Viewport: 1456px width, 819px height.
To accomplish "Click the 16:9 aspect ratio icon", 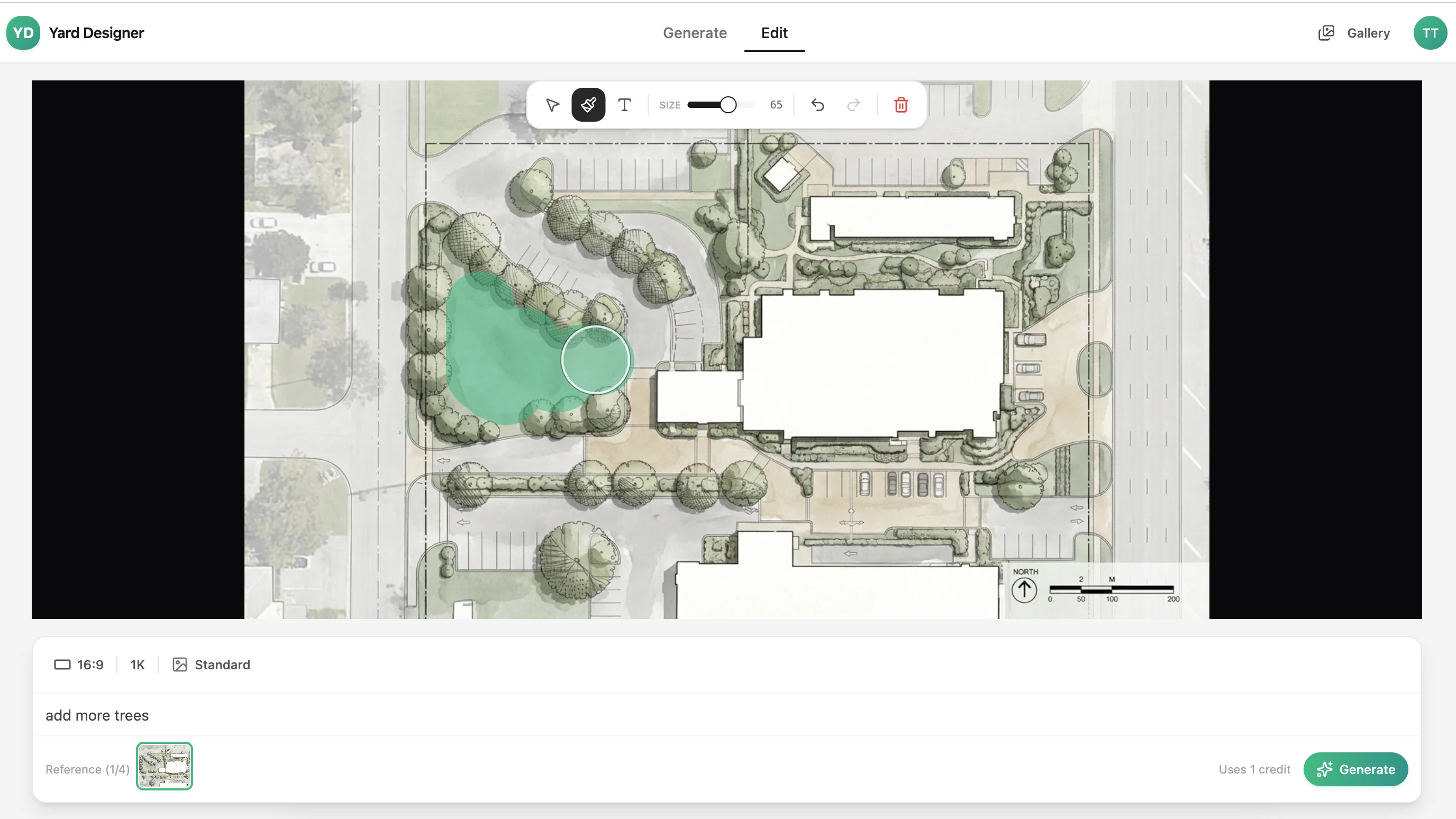I will click(62, 665).
